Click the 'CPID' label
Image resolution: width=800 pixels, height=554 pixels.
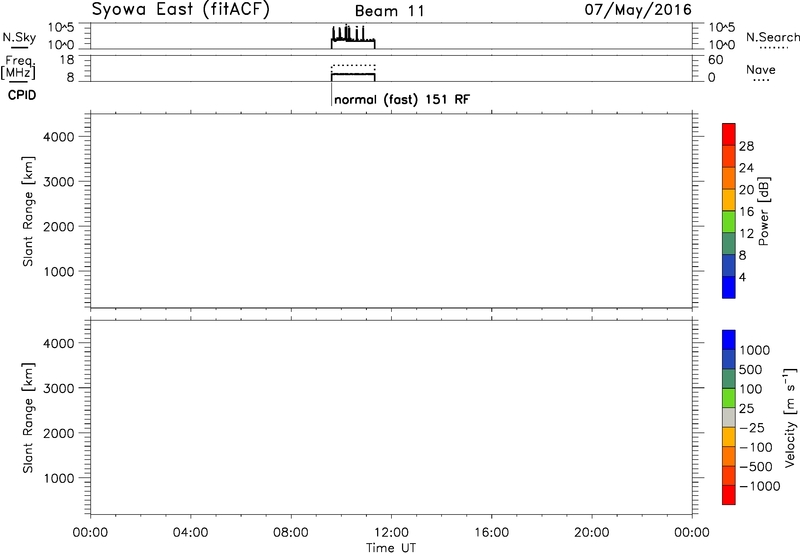[x=22, y=95]
